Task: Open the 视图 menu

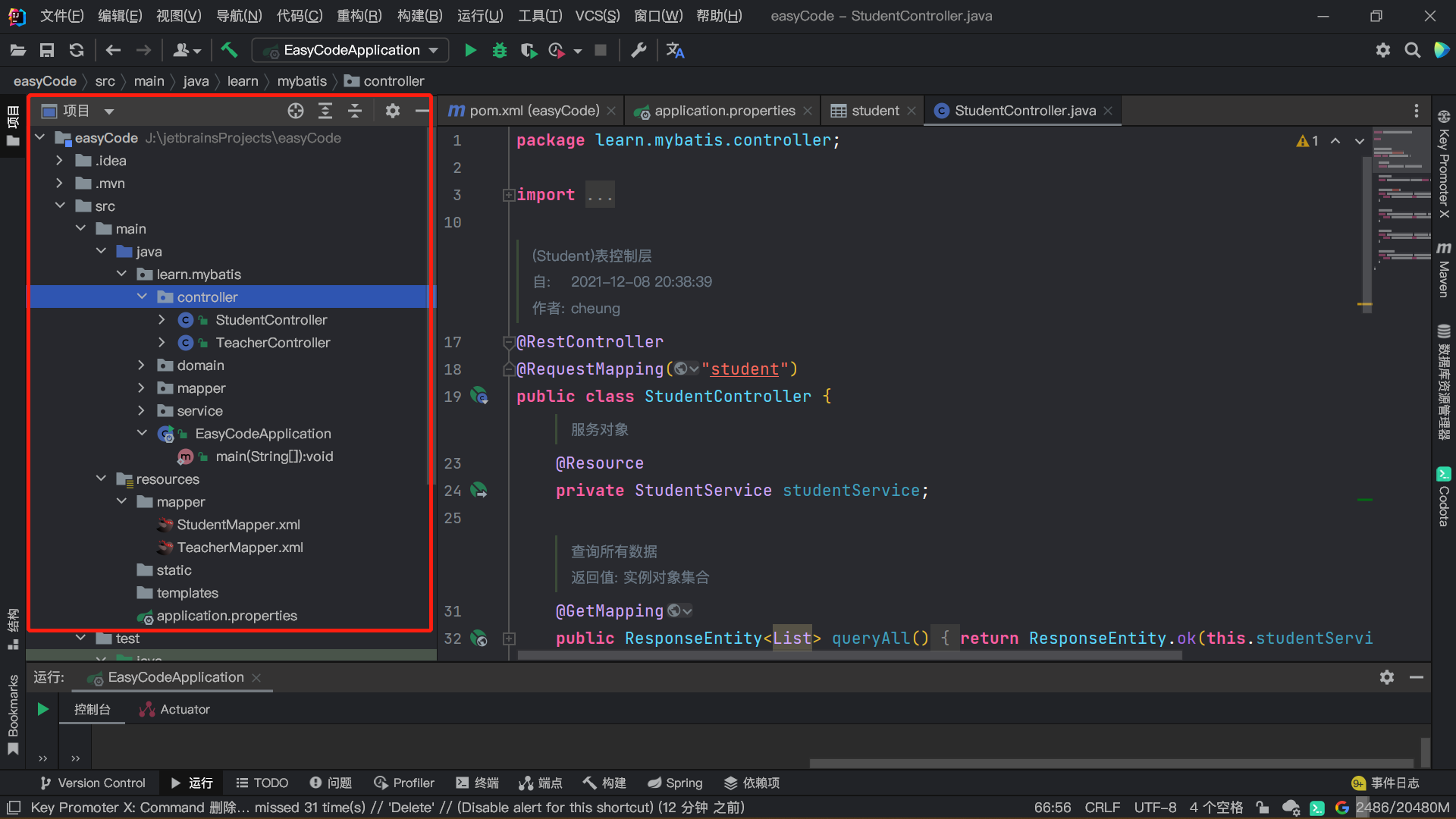Action: pos(178,15)
